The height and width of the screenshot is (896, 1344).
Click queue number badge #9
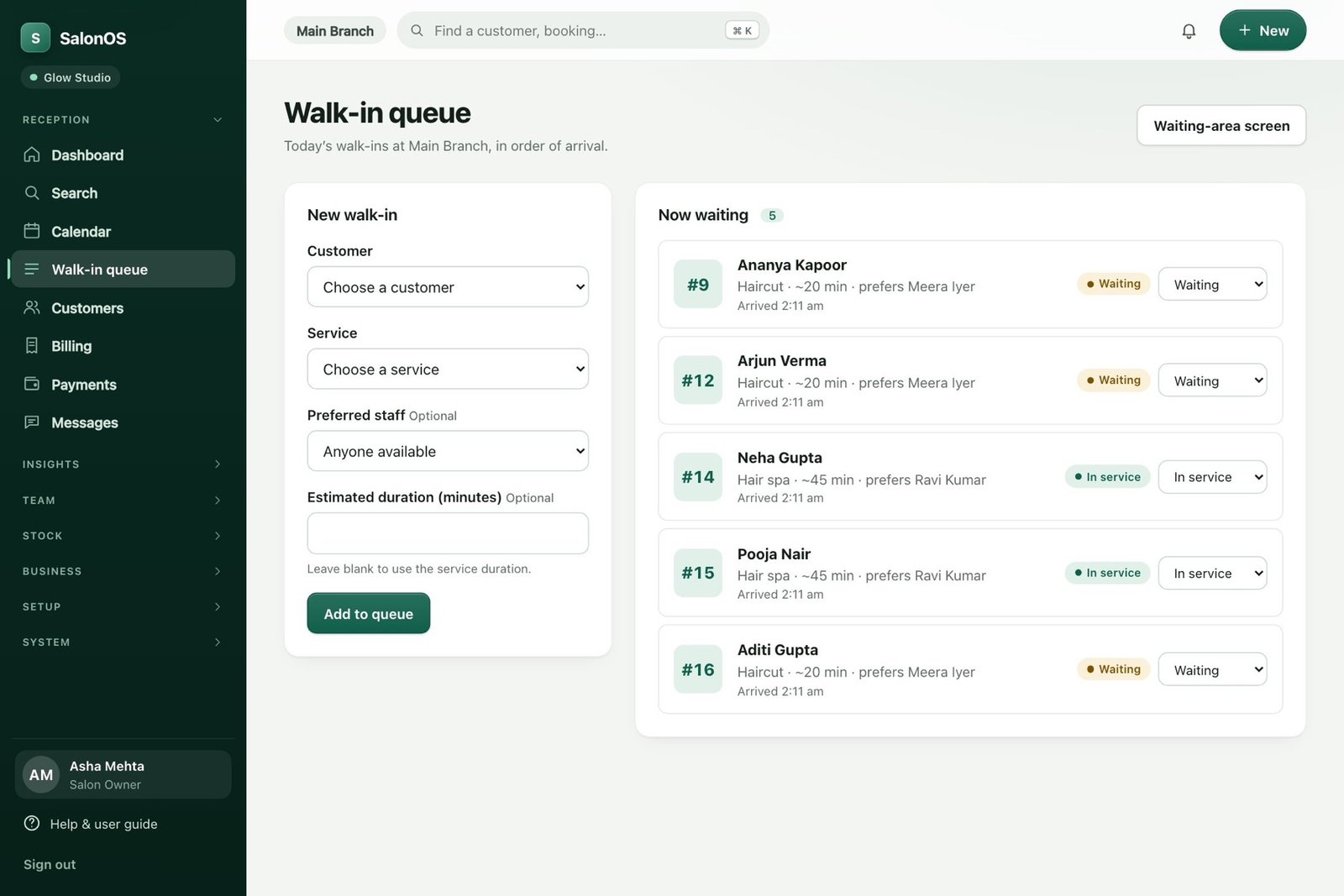pos(698,285)
